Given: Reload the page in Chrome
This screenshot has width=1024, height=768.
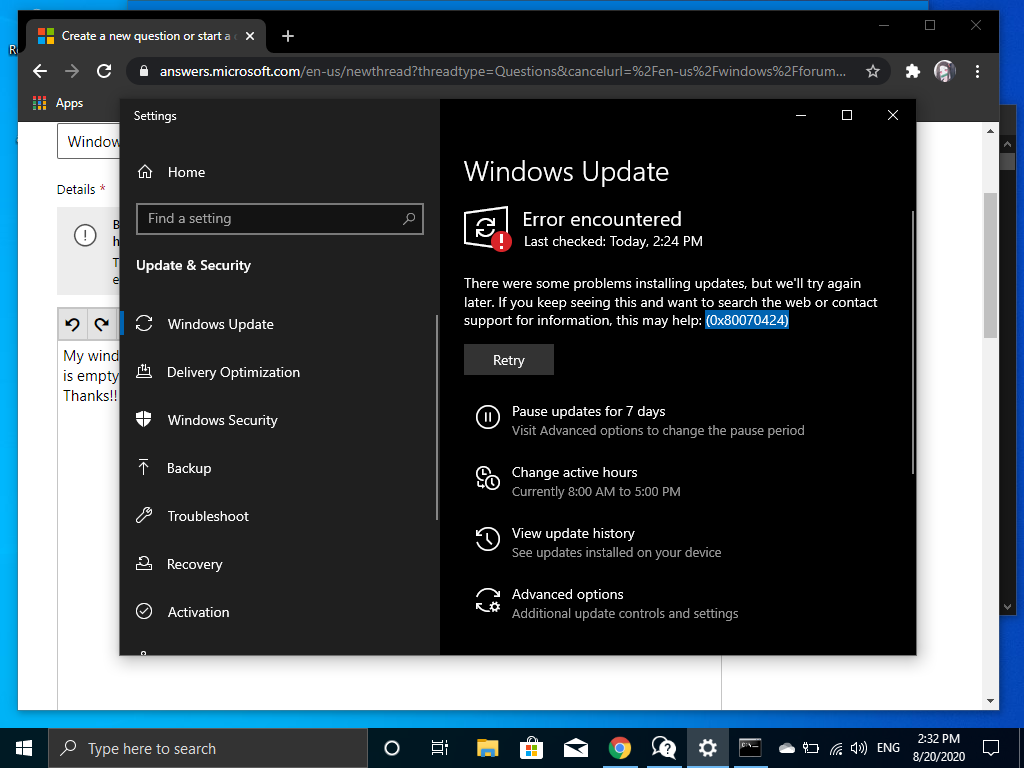Looking at the screenshot, I should (x=104, y=71).
